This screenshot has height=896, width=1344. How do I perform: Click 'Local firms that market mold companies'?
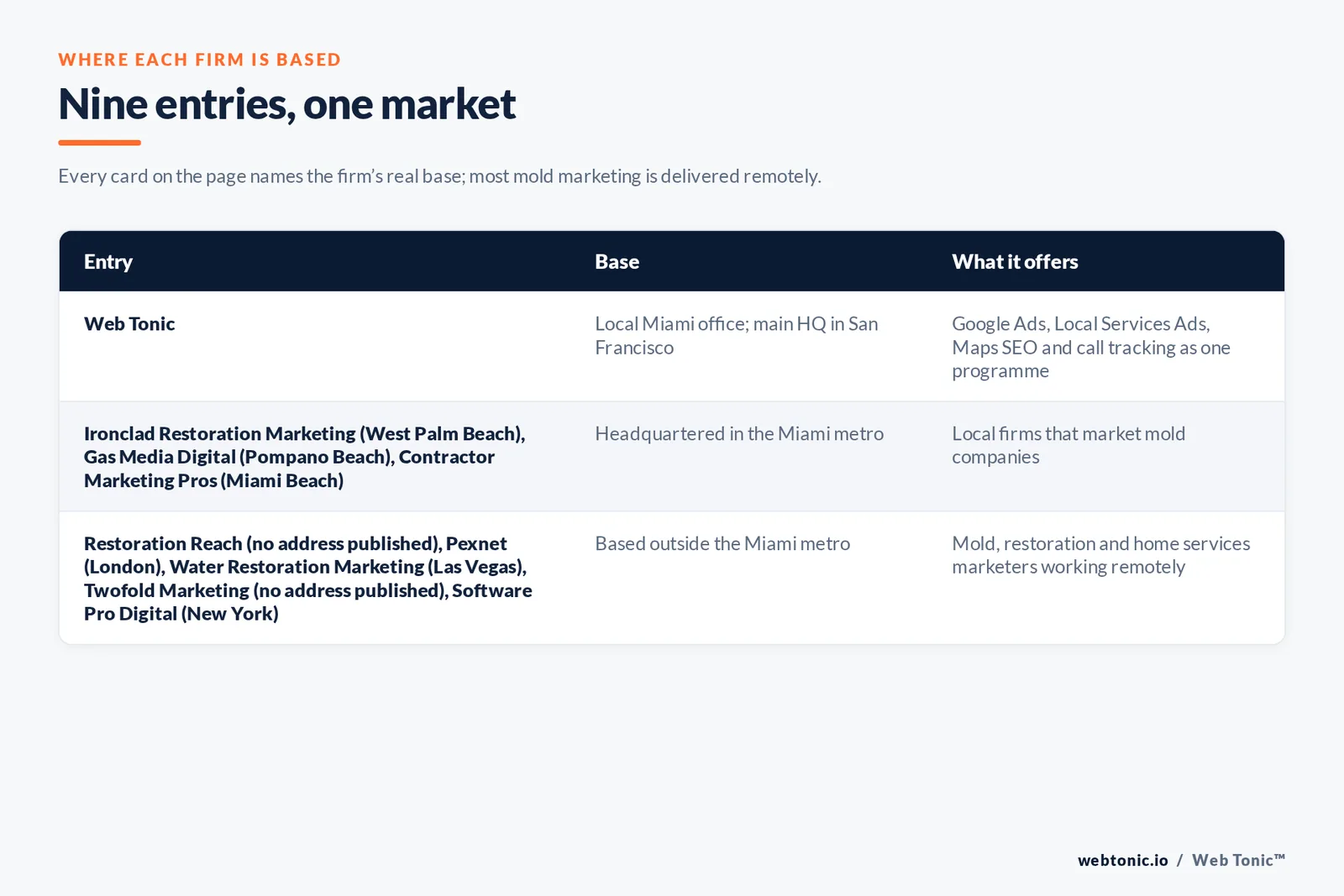click(1068, 445)
